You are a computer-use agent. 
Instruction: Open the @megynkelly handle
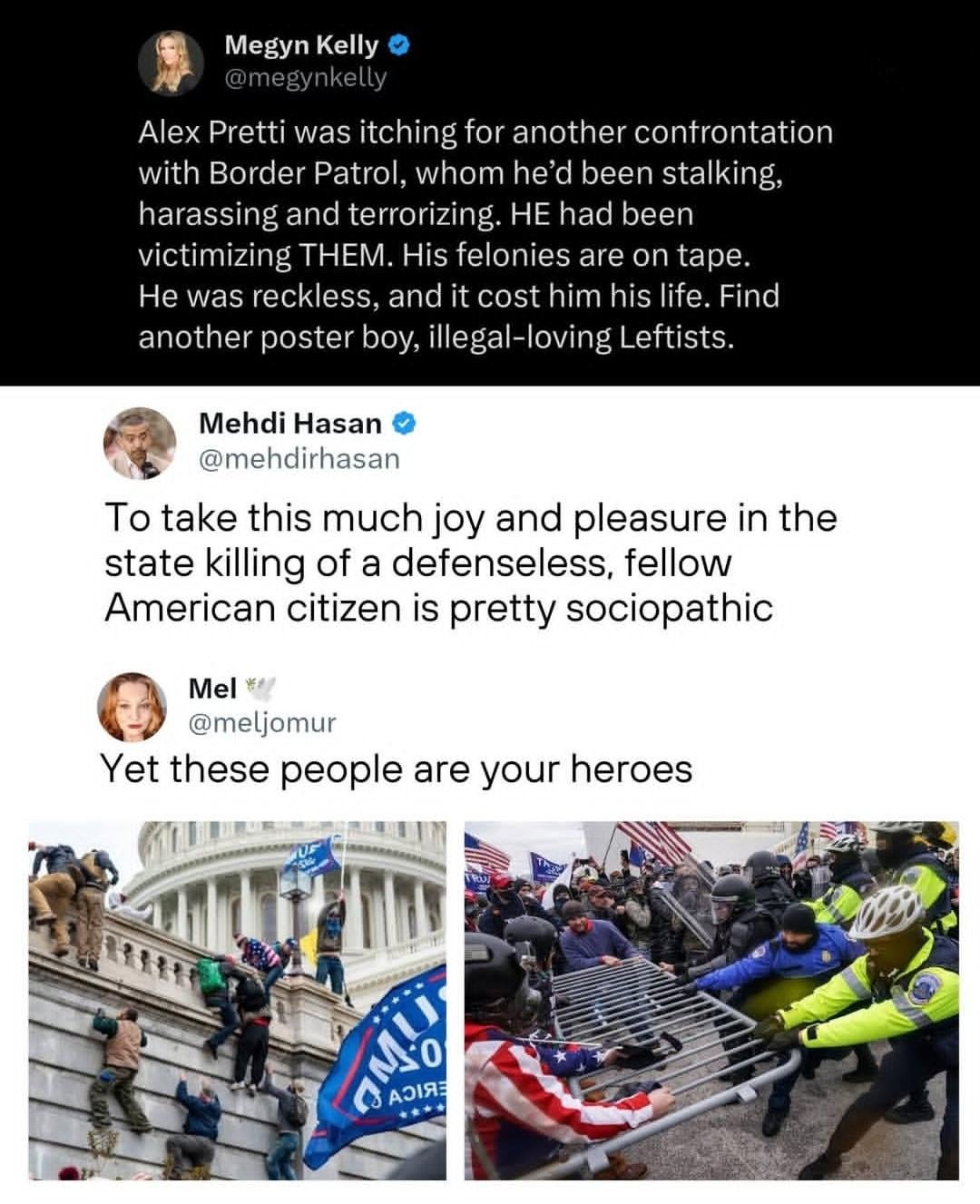pos(305,78)
